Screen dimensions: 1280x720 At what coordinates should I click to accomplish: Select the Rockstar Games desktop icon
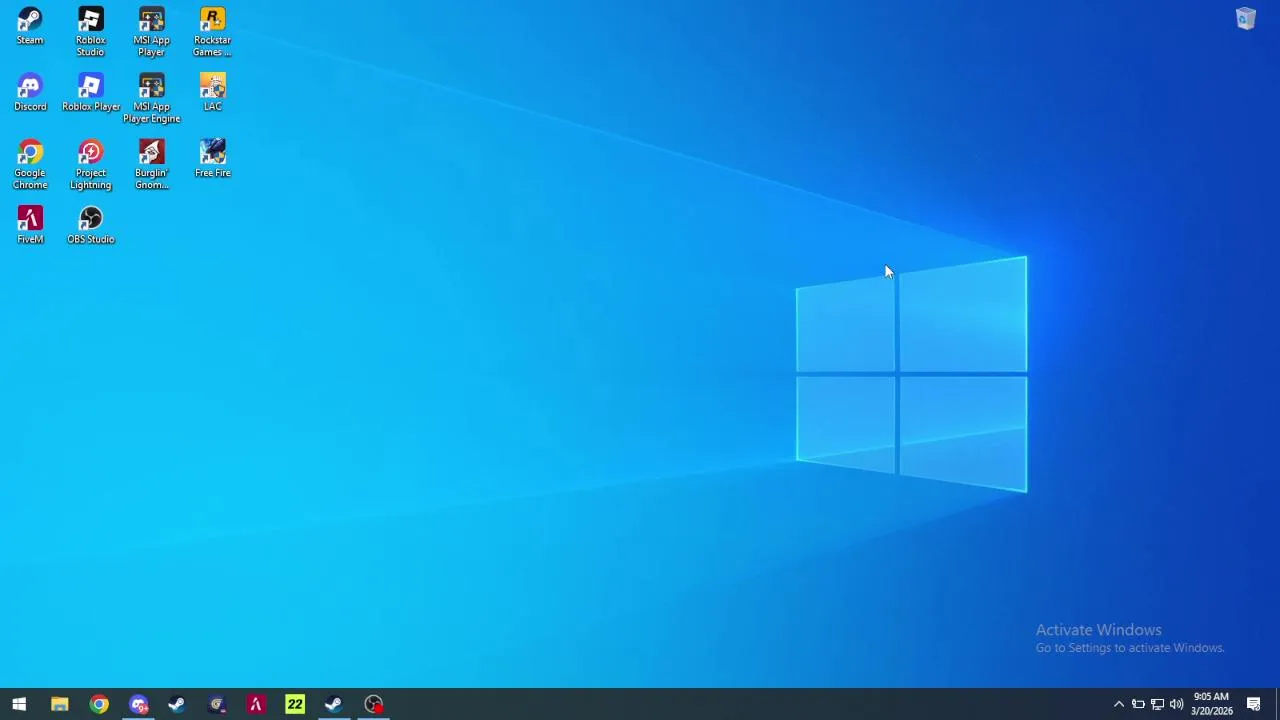212,32
